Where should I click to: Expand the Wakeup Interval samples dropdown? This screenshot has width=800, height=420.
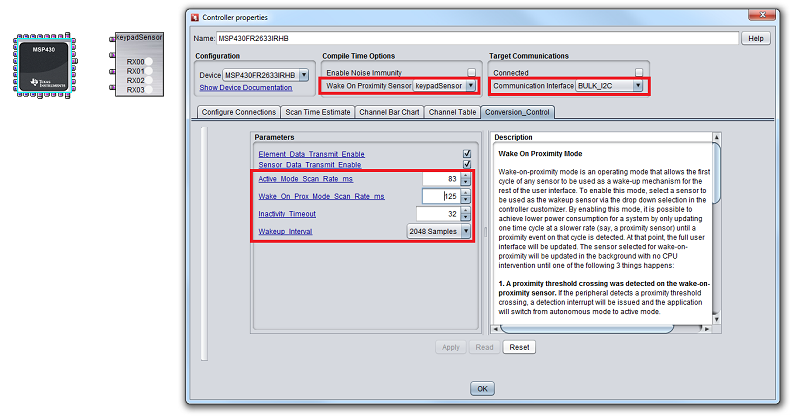tap(465, 231)
